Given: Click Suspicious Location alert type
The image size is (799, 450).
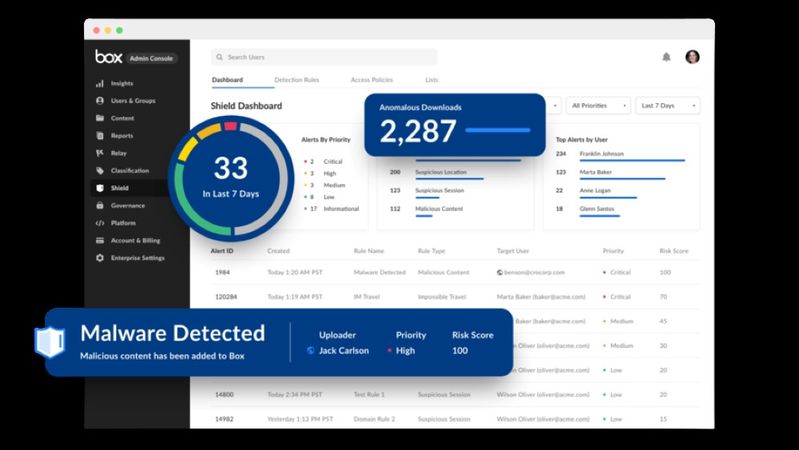Looking at the screenshot, I should tap(441, 172).
